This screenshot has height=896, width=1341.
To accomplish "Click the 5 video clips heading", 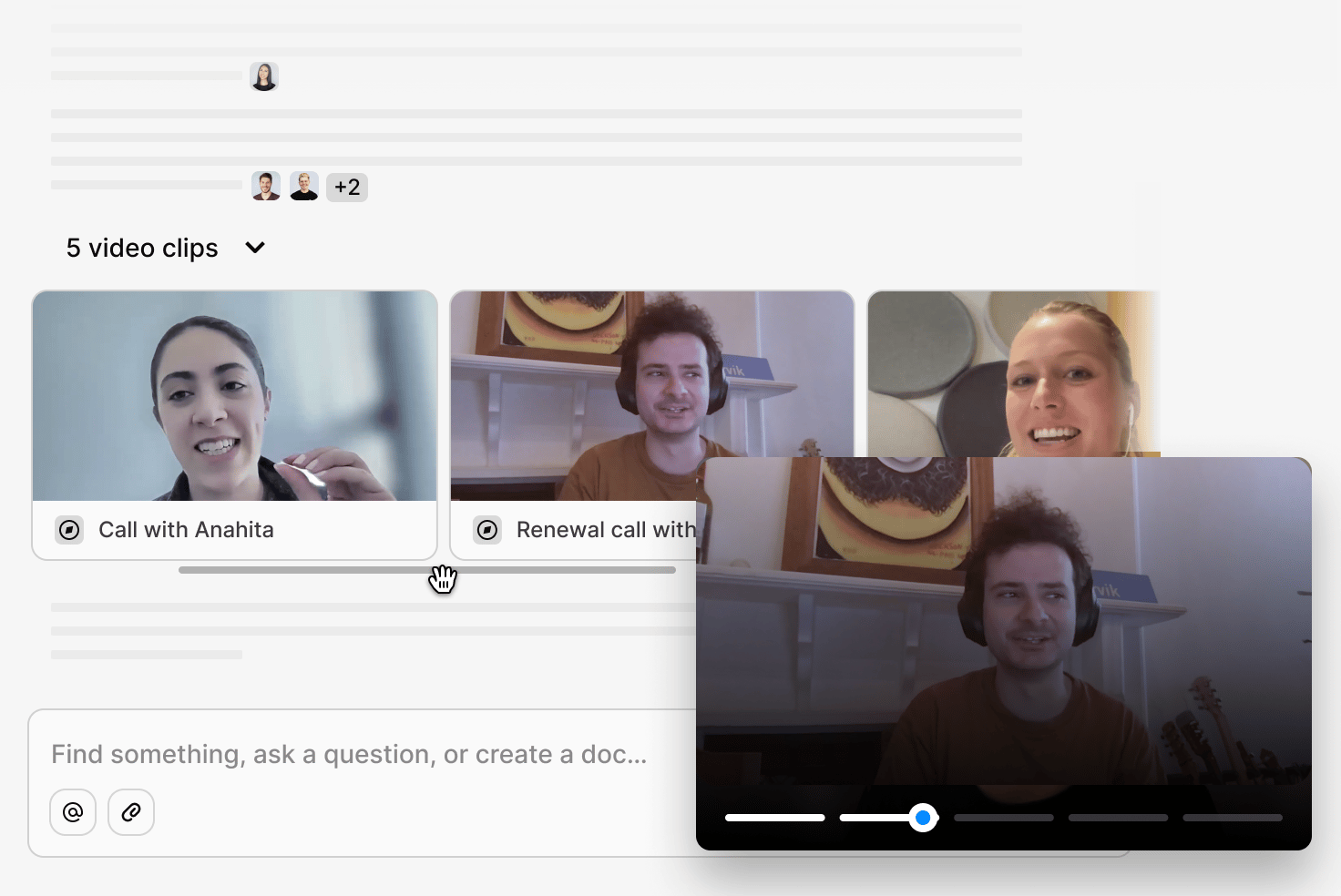I will click(x=142, y=248).
